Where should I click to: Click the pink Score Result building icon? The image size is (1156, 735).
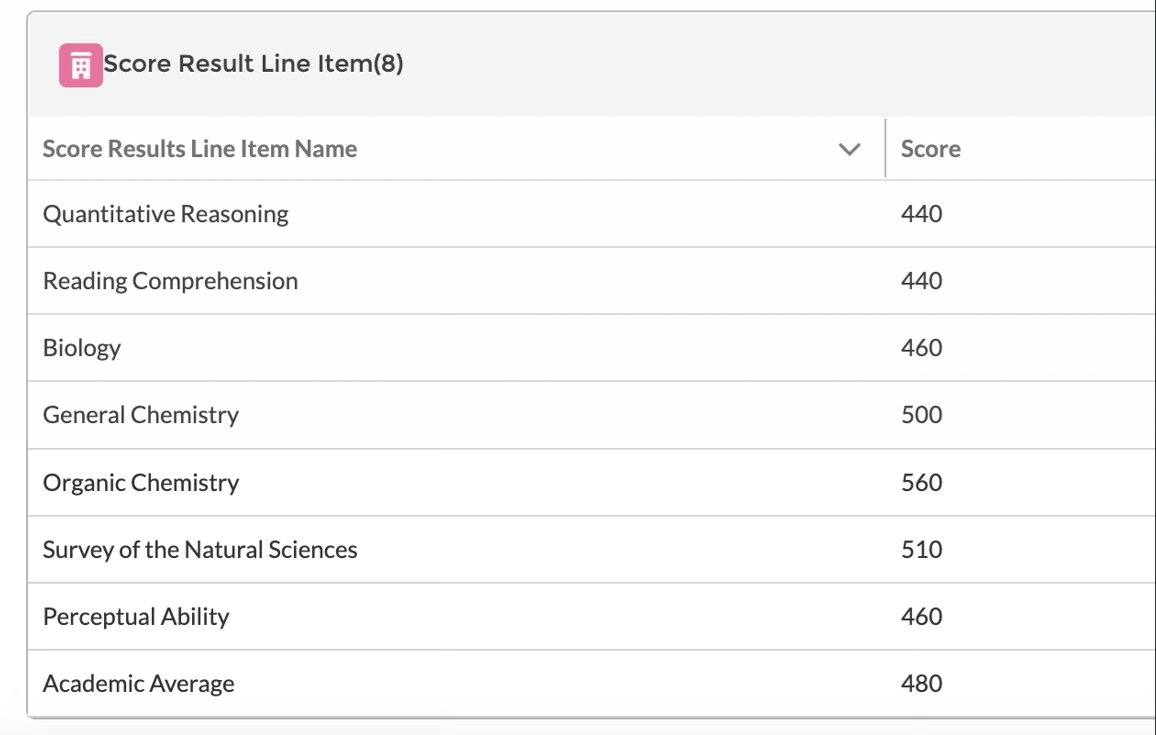pos(80,65)
